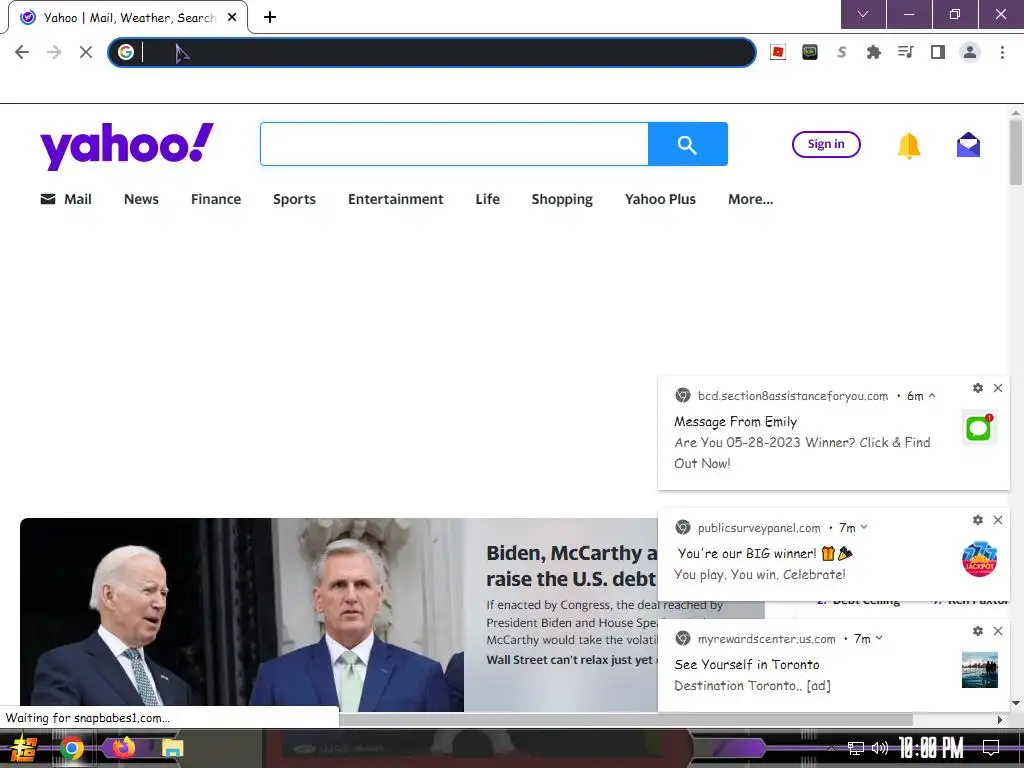Open the Chrome three-dot menu
The height and width of the screenshot is (768, 1024).
click(x=1002, y=52)
